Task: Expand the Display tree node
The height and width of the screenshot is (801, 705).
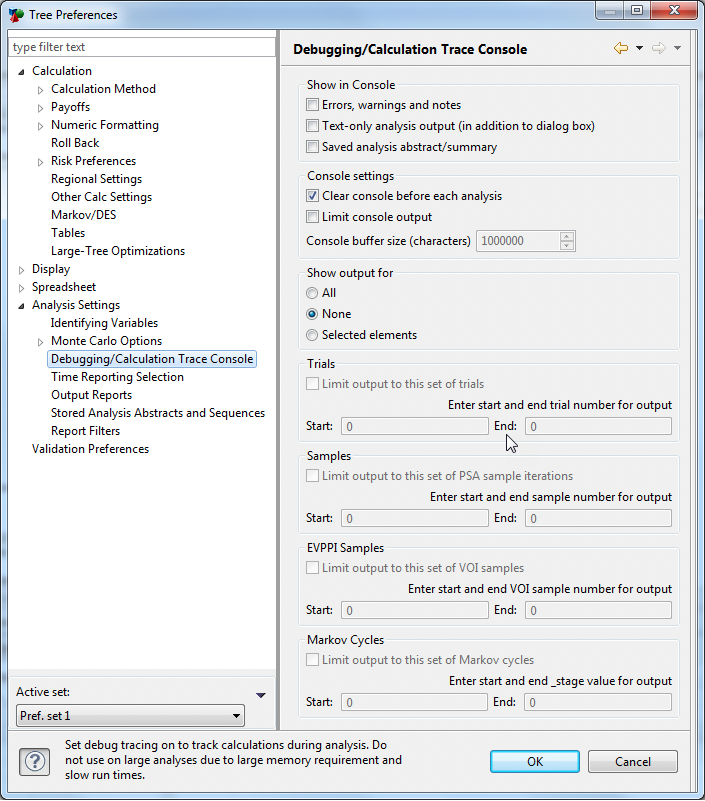Action: tap(22, 269)
